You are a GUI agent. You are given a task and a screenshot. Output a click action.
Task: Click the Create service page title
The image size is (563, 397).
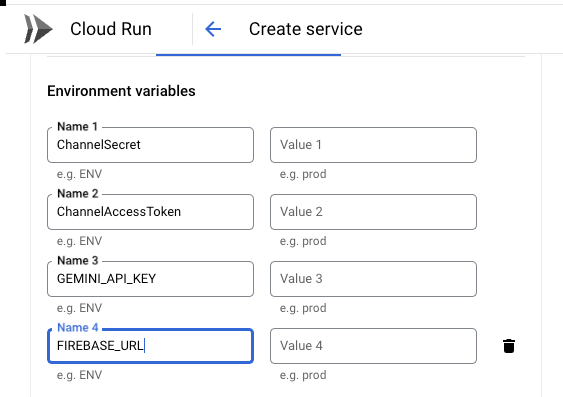coord(306,29)
